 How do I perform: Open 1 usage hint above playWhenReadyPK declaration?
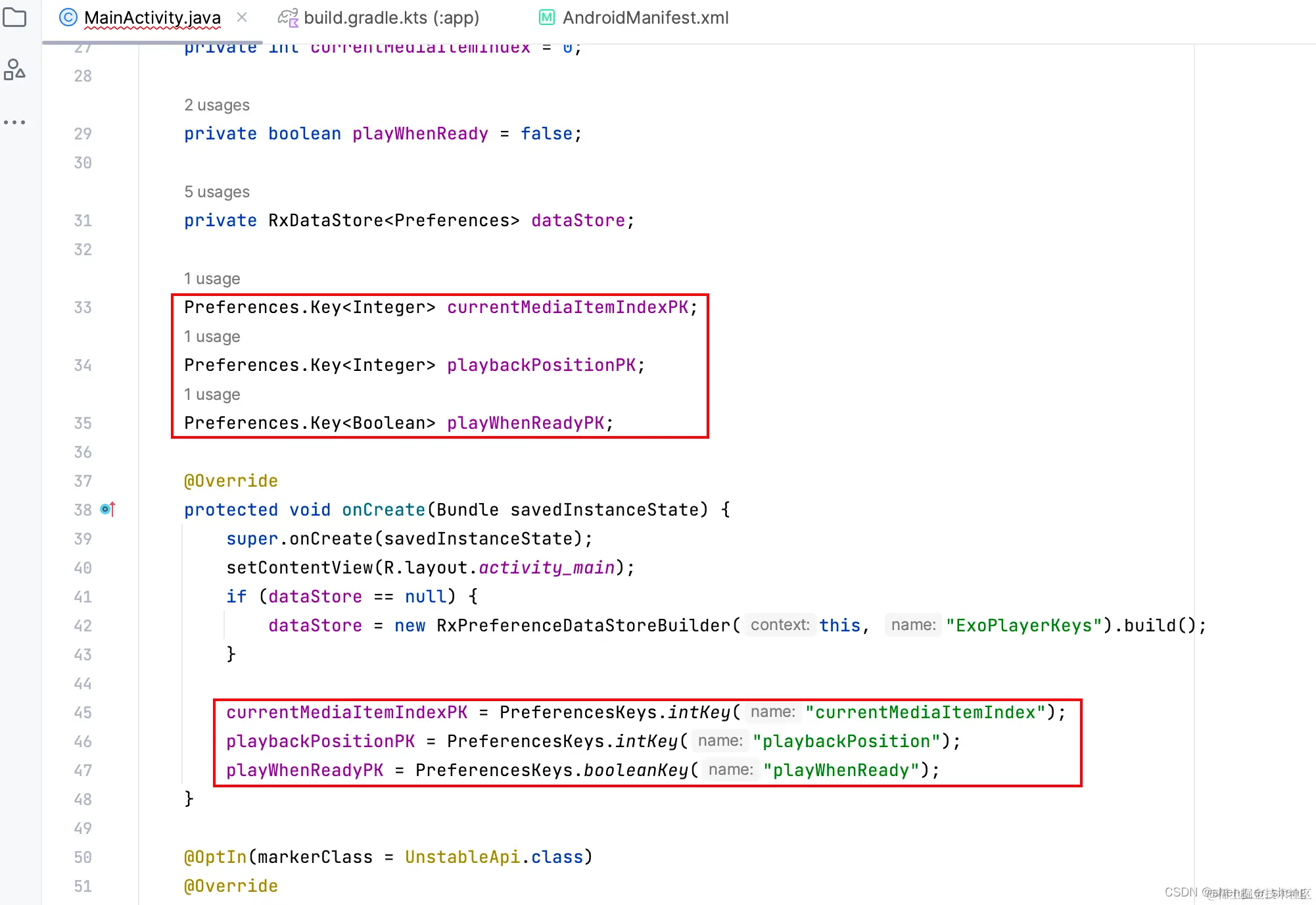pyautogui.click(x=212, y=395)
